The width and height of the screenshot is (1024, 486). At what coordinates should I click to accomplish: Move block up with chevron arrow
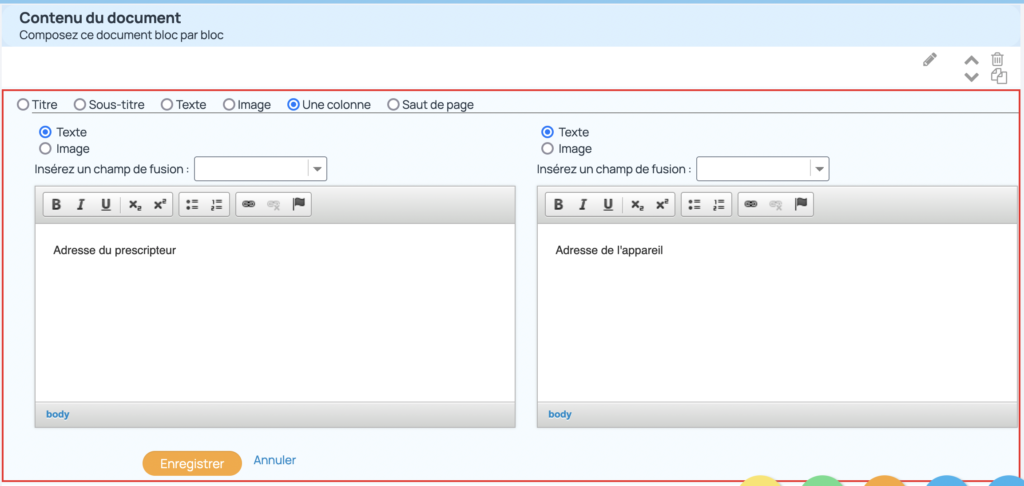972,60
